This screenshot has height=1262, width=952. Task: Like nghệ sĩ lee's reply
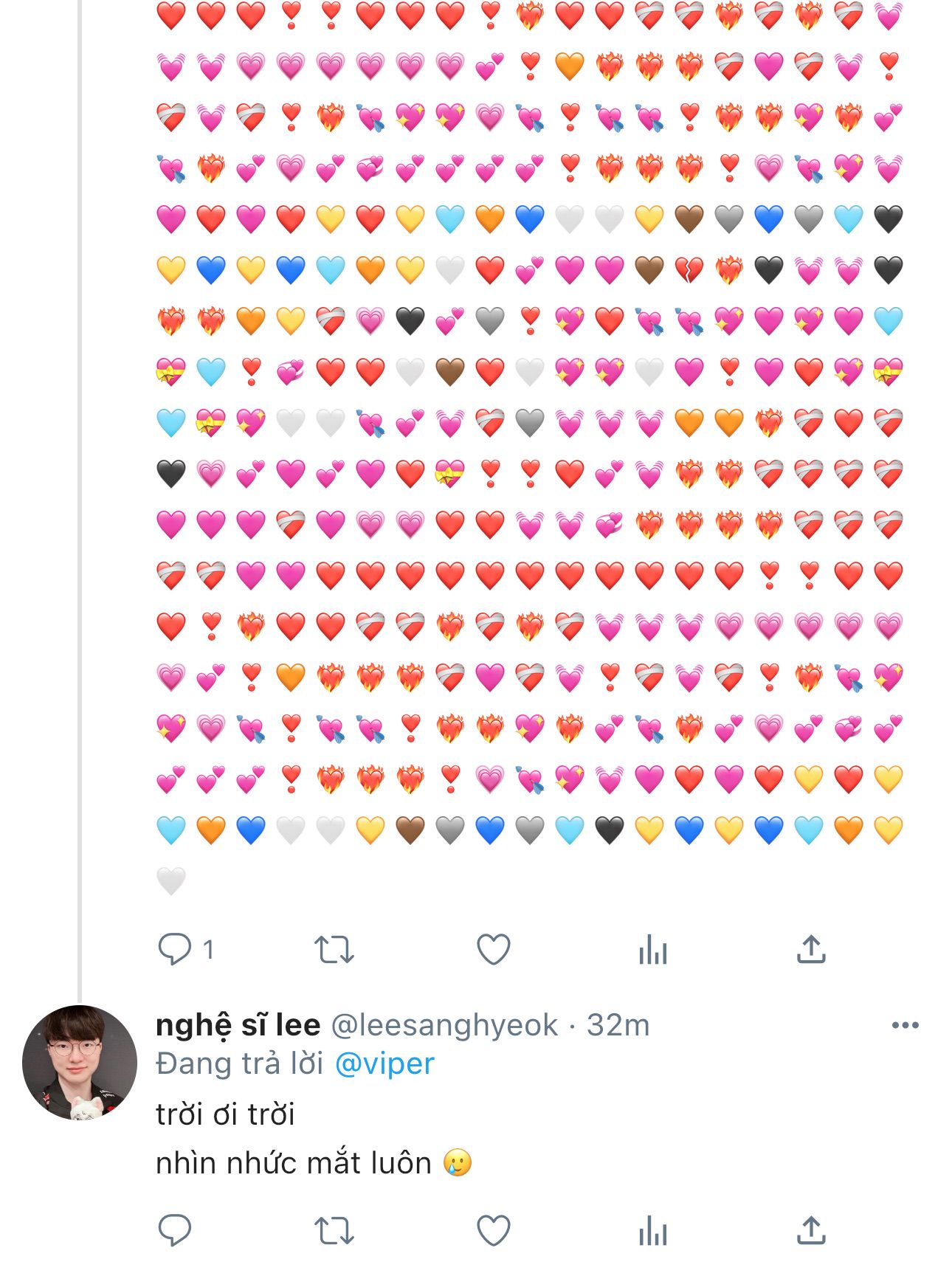pyautogui.click(x=493, y=1231)
